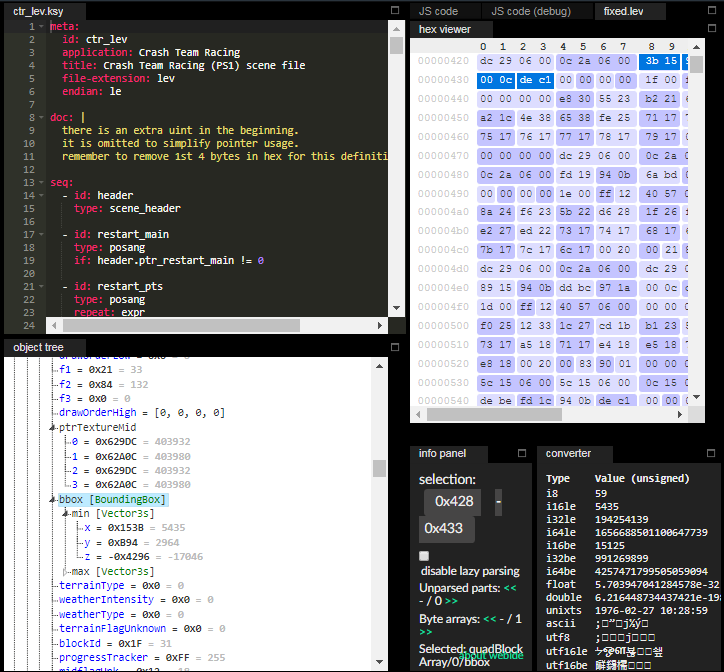This screenshot has width=724, height=672.
Task: Fold the restart_pts entry at line 21
Action: point(42,286)
